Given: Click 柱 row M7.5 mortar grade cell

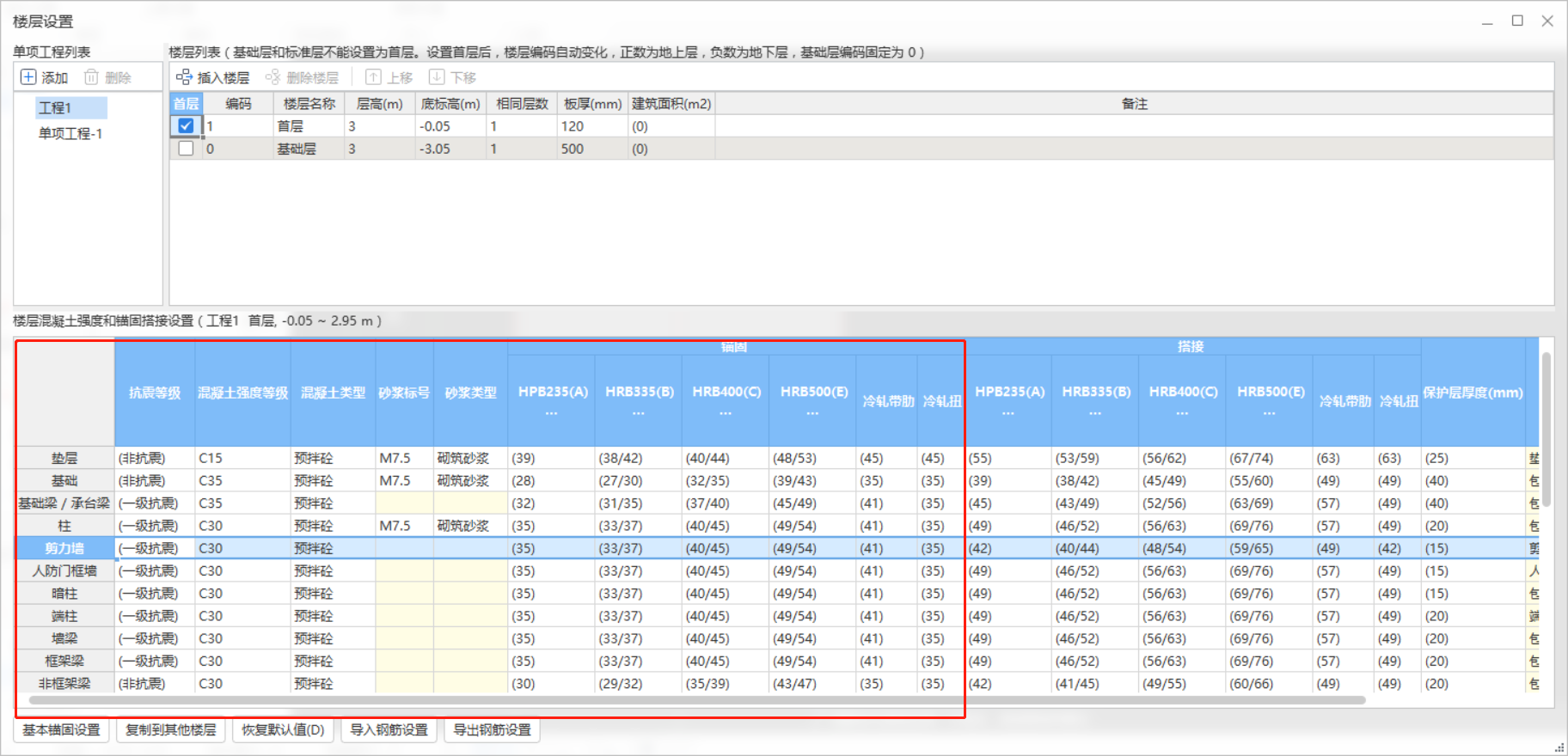Looking at the screenshot, I should point(404,526).
